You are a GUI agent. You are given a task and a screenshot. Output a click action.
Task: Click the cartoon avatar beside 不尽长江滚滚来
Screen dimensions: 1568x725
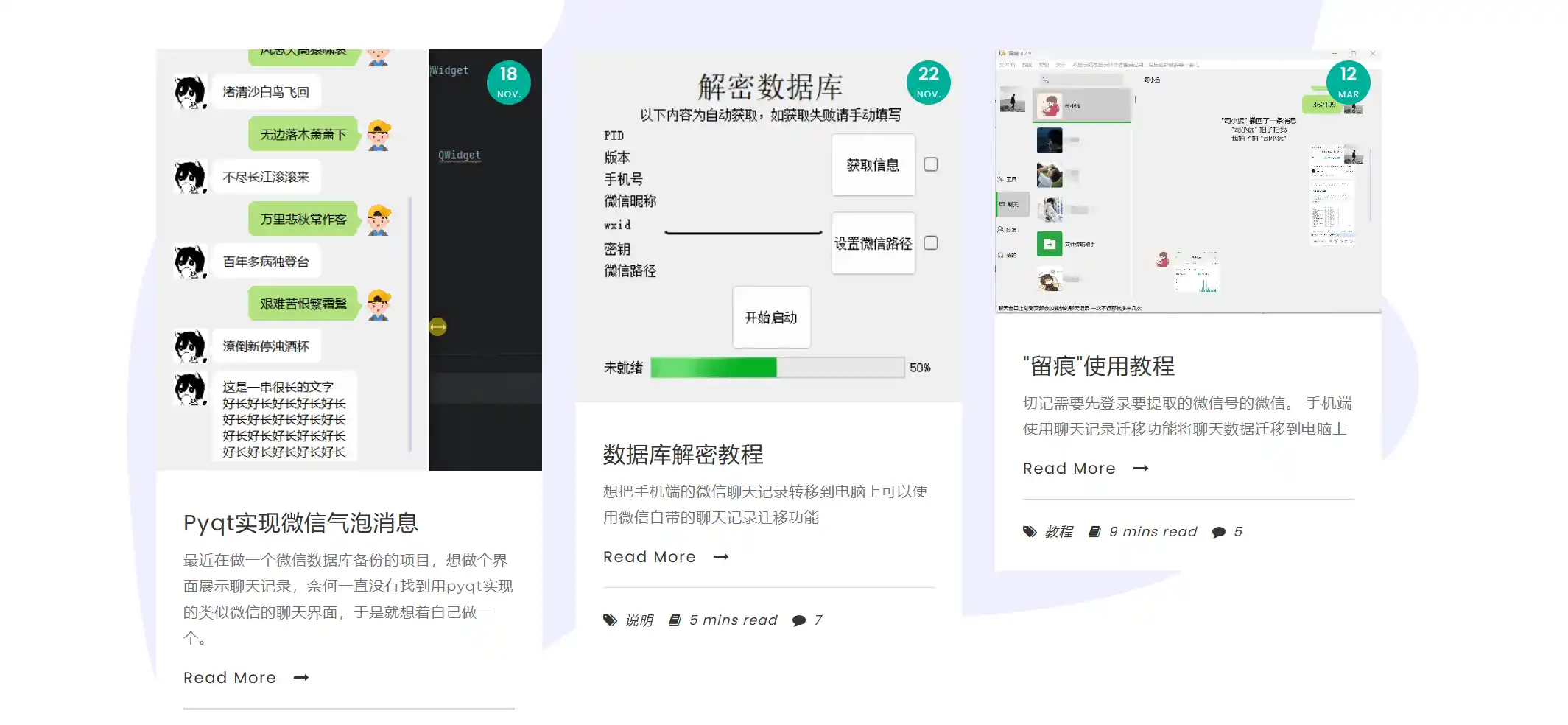pyautogui.click(x=190, y=178)
